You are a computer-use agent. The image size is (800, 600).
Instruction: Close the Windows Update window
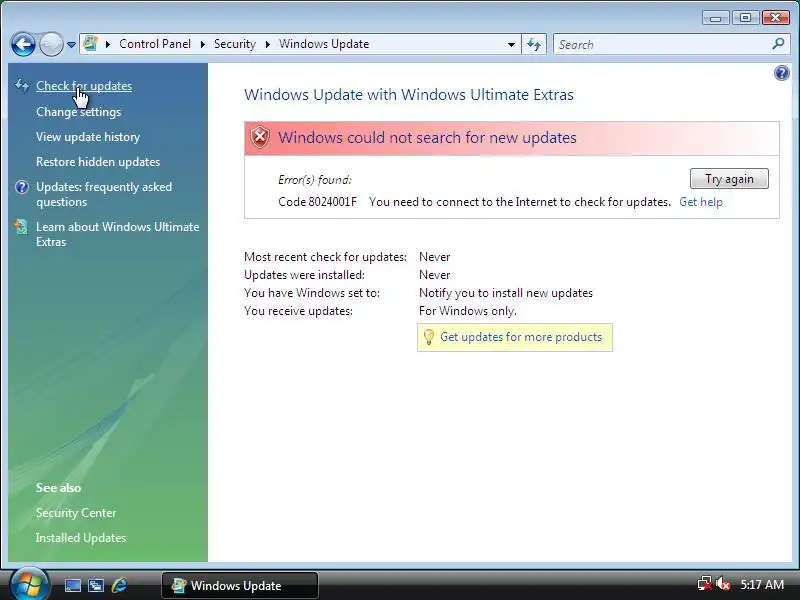tap(776, 18)
